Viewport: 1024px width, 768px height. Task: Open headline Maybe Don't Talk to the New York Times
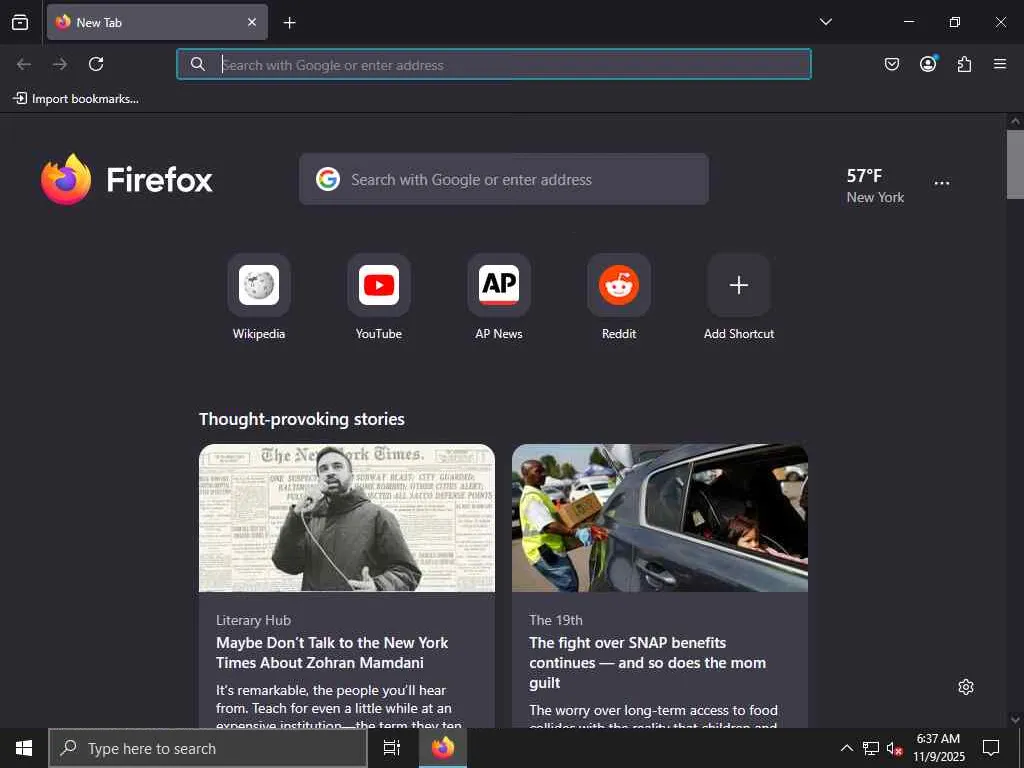(x=332, y=652)
